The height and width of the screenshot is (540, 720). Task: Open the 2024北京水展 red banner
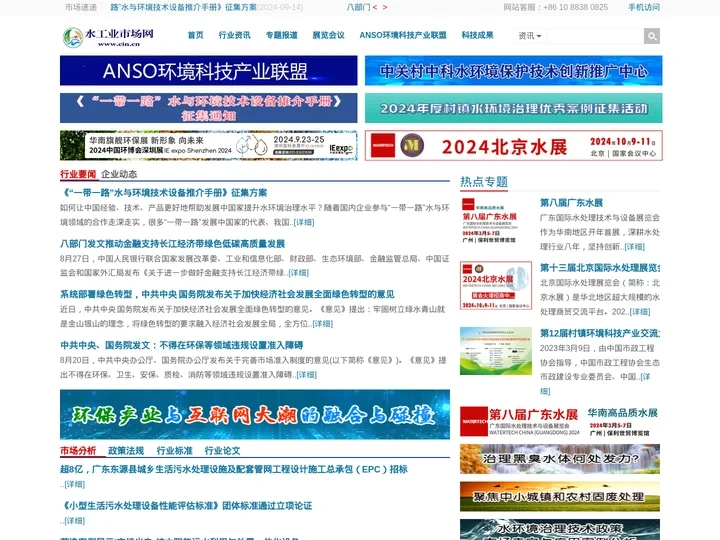(x=513, y=146)
